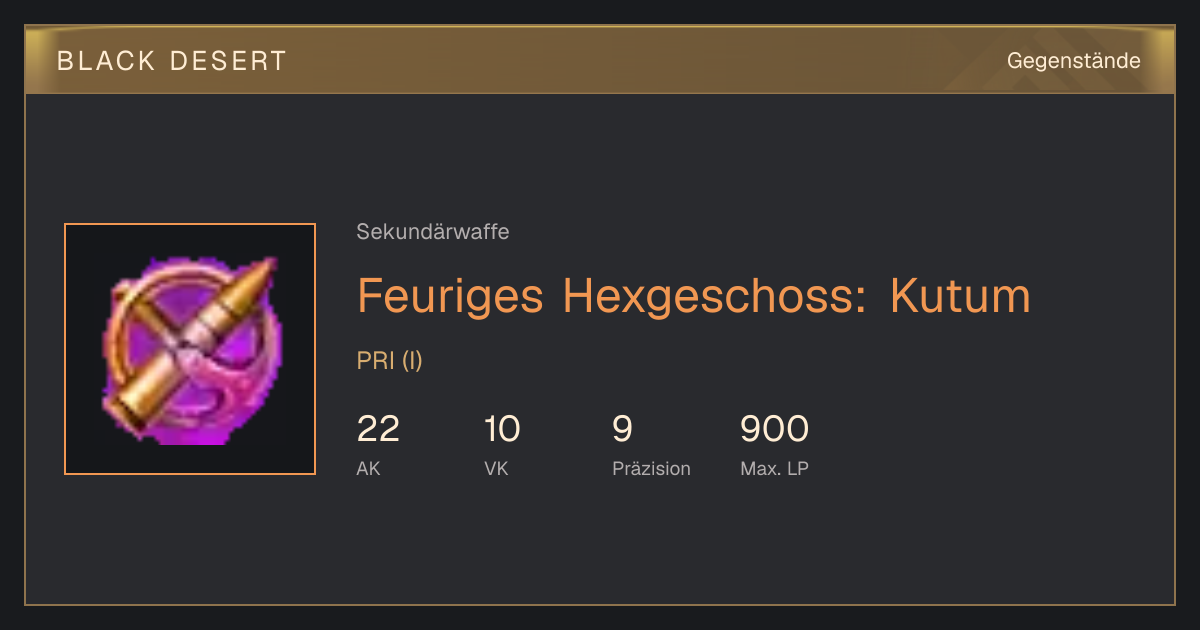The height and width of the screenshot is (630, 1200).
Task: Click the Feuriges Hexgeschoss: Kutum title
Action: 693,296
